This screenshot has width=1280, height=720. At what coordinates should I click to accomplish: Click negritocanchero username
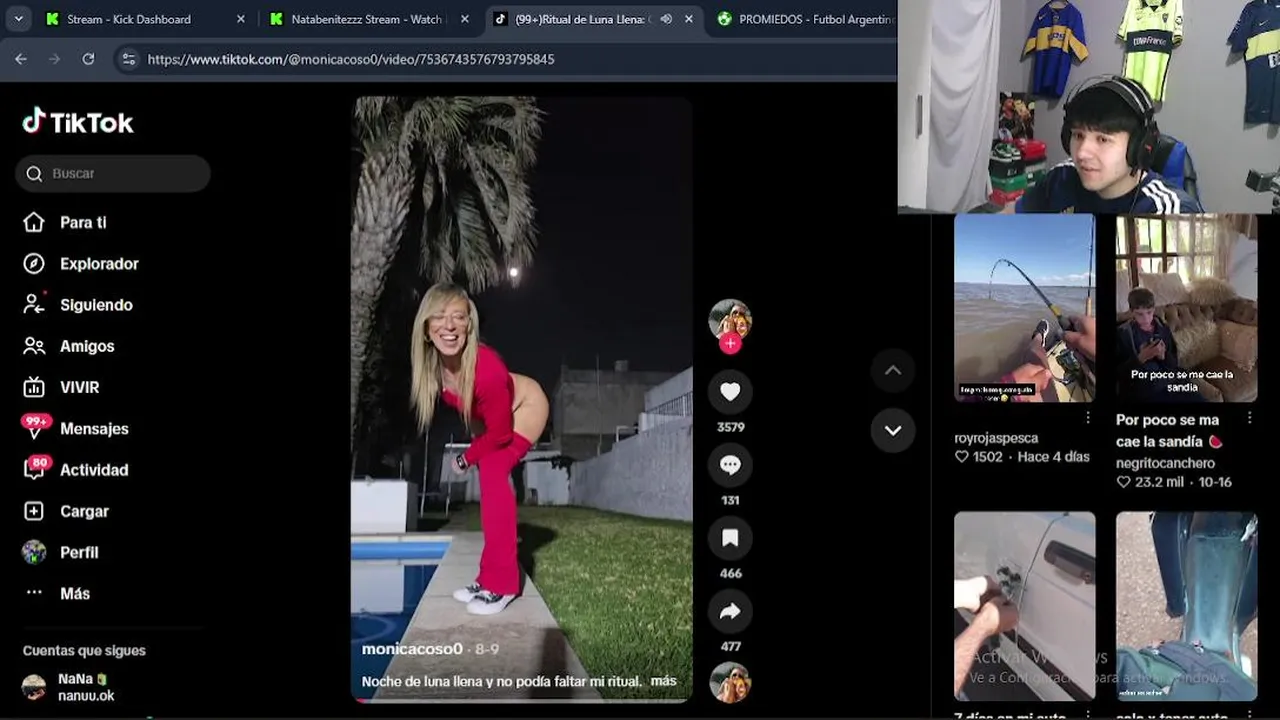(1165, 463)
